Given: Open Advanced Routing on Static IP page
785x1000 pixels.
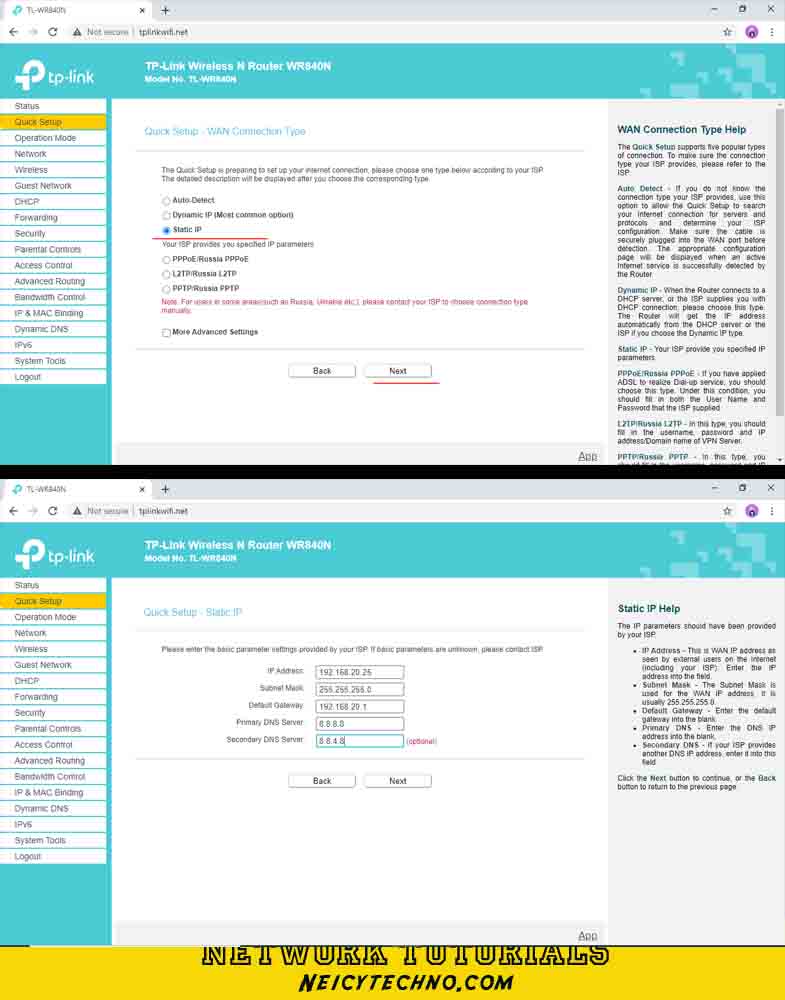Looking at the screenshot, I should coord(53,760).
